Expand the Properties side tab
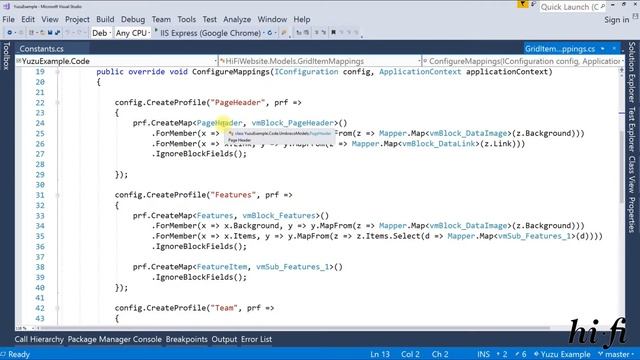Screen dimensions: 640x360 [632, 215]
